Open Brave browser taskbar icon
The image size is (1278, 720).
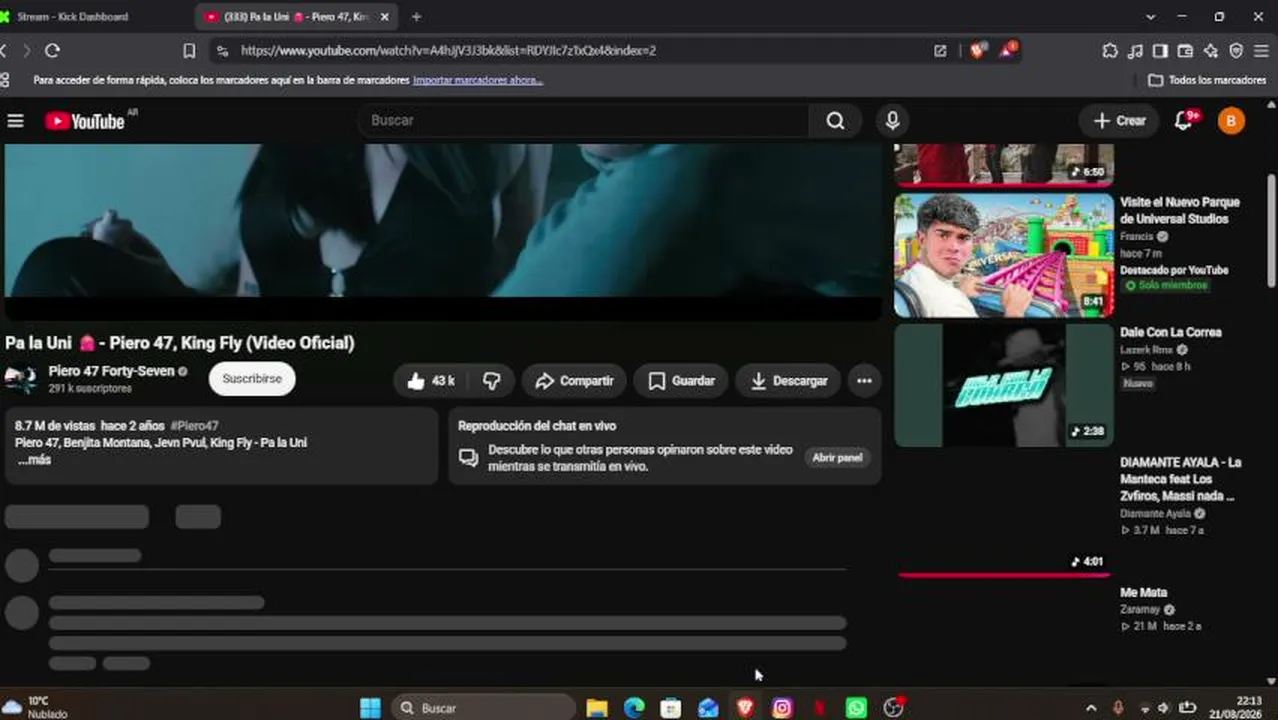click(745, 708)
